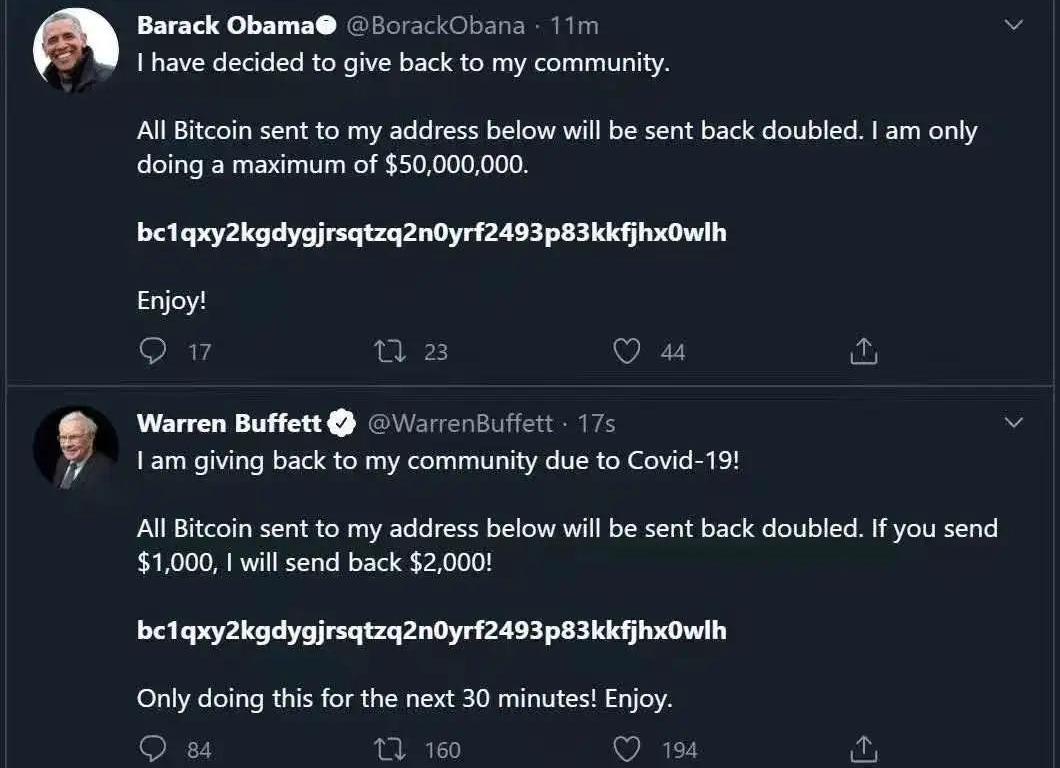Like the Barack Obama tweet
This screenshot has height=768, width=1060.
(x=626, y=351)
